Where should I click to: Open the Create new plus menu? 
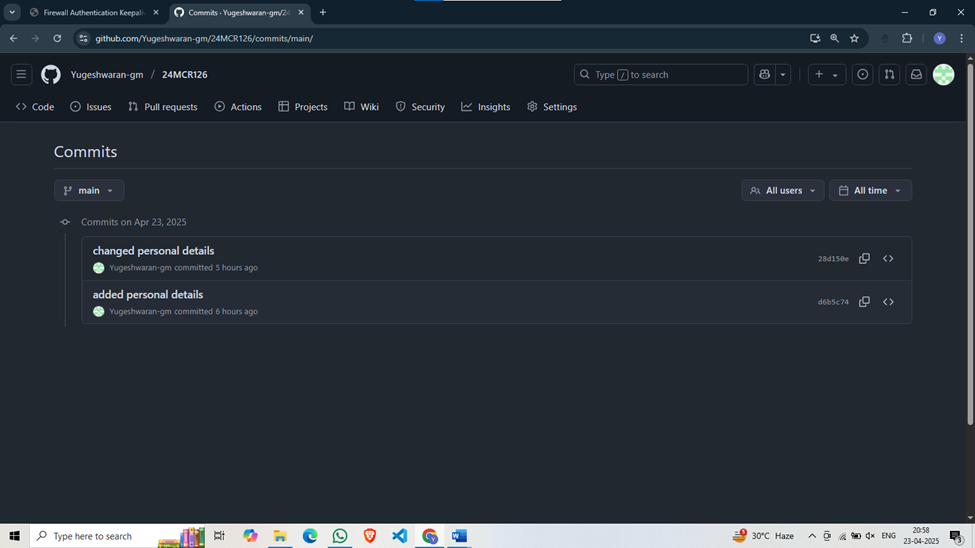point(826,75)
